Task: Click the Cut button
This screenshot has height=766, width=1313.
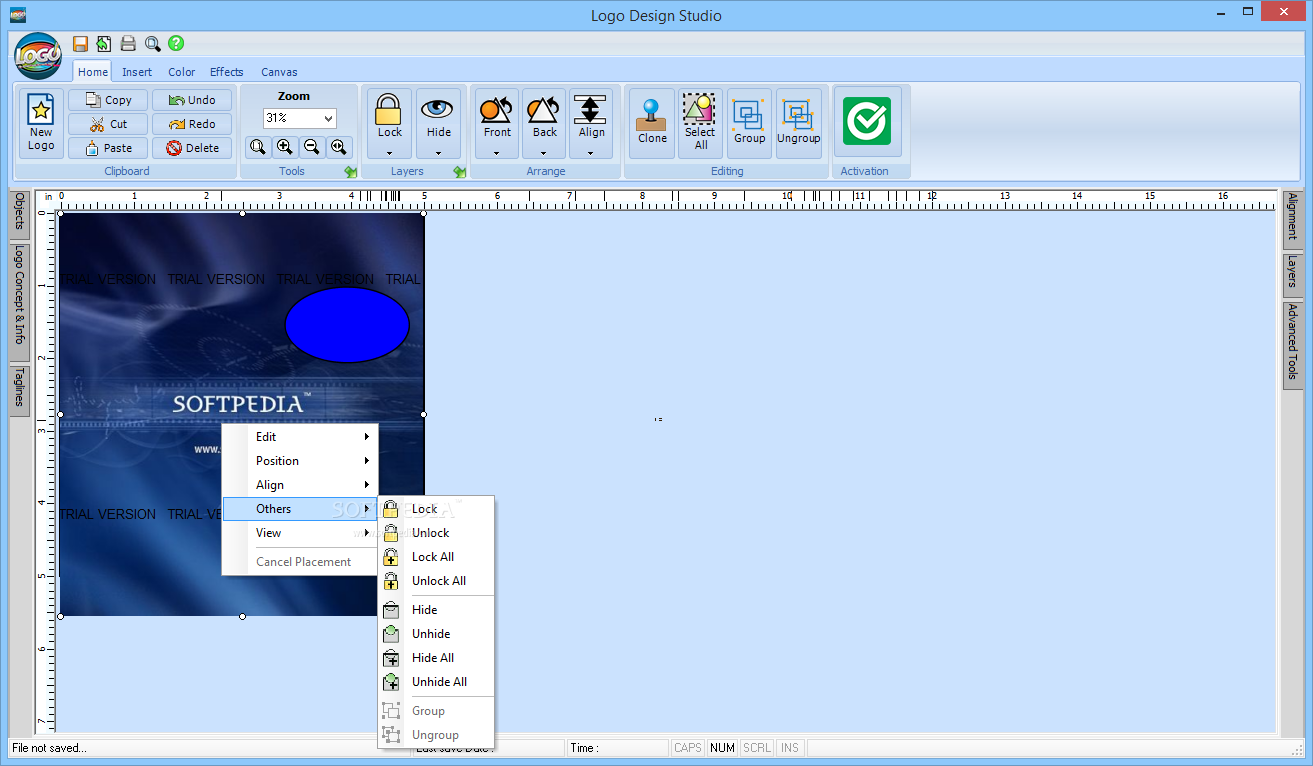Action: point(108,124)
